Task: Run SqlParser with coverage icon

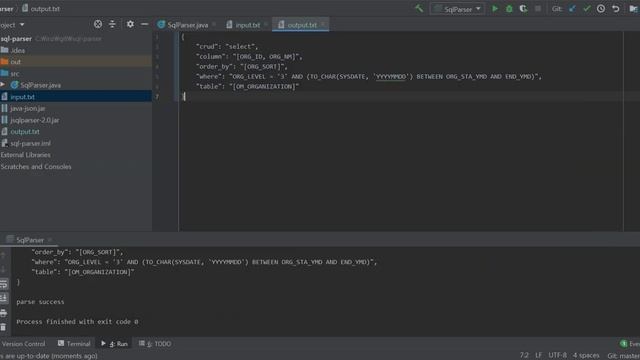Action: pos(523,9)
